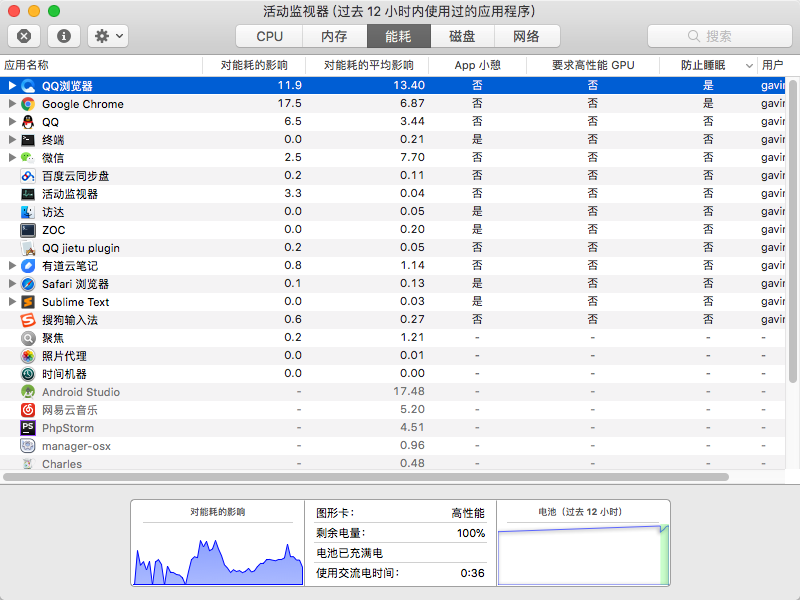The height and width of the screenshot is (600, 800).
Task: Click the QQ浏览器 app icon
Action: click(x=28, y=86)
